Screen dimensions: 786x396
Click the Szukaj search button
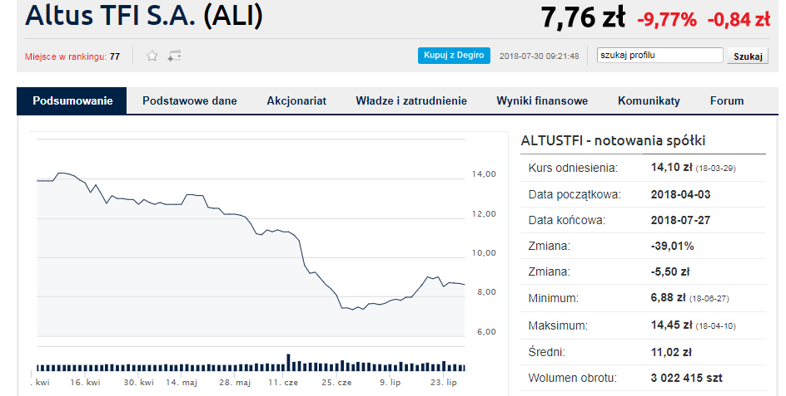click(x=747, y=56)
